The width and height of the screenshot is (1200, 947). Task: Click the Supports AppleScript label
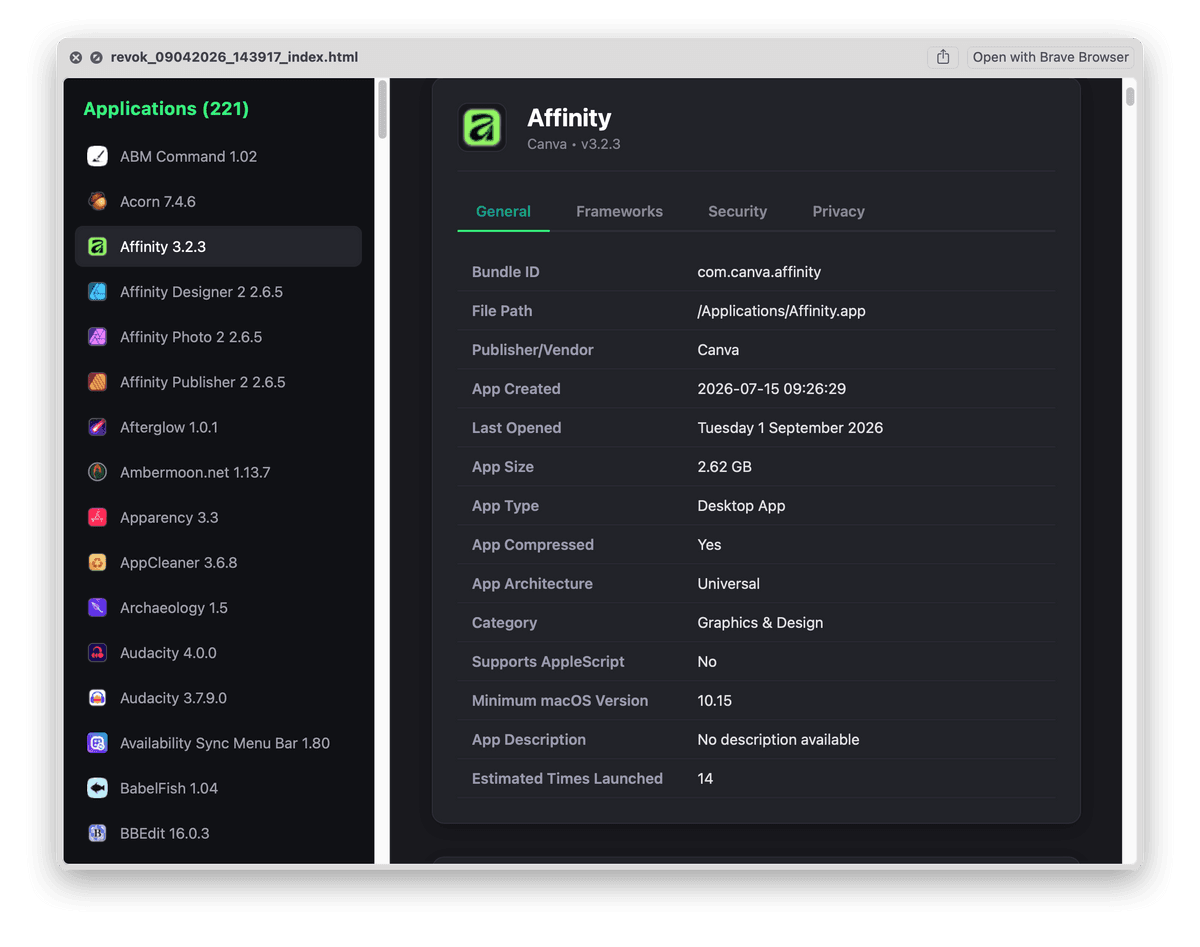[548, 662]
